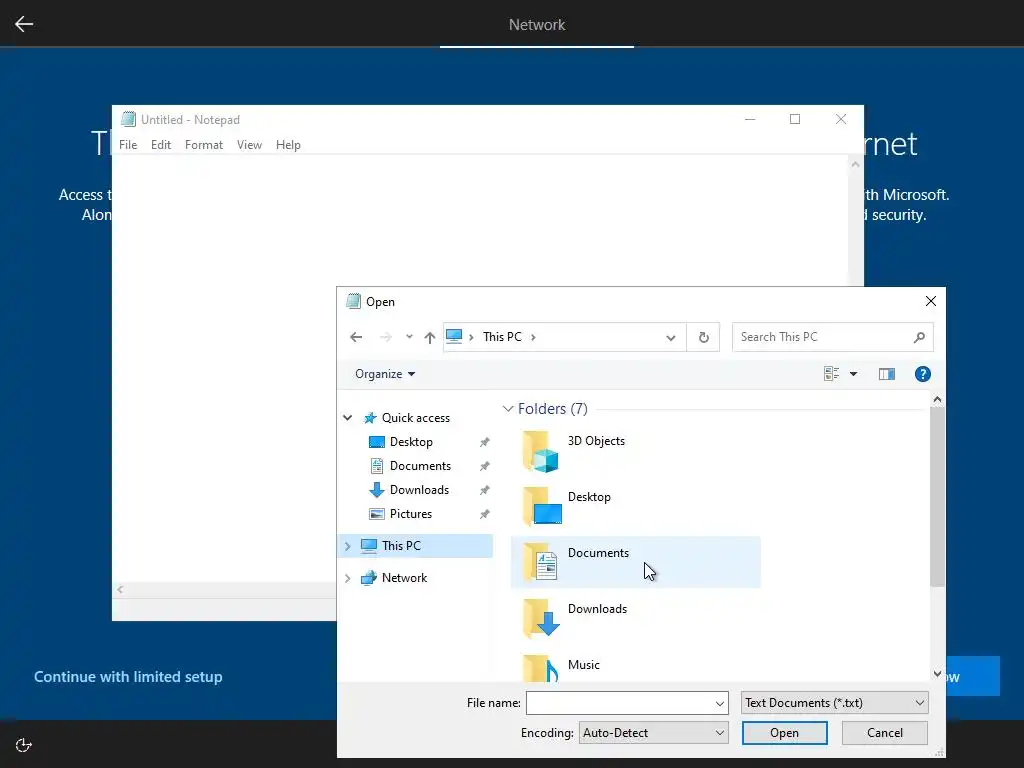The image size is (1024, 768).
Task: Click the folder list vertical scrollbar
Action: coord(937,496)
